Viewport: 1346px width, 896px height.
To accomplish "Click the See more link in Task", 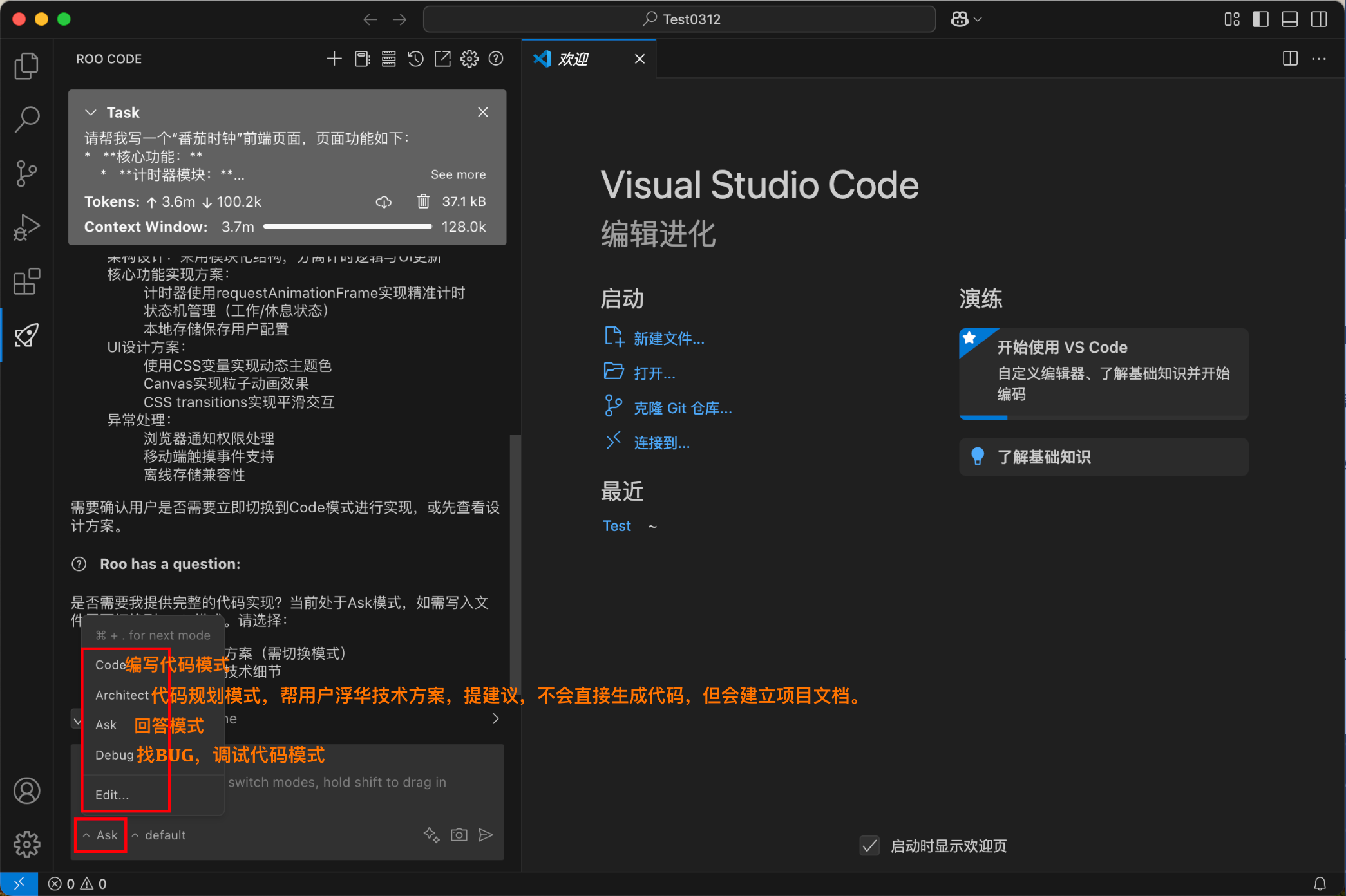I will point(458,174).
